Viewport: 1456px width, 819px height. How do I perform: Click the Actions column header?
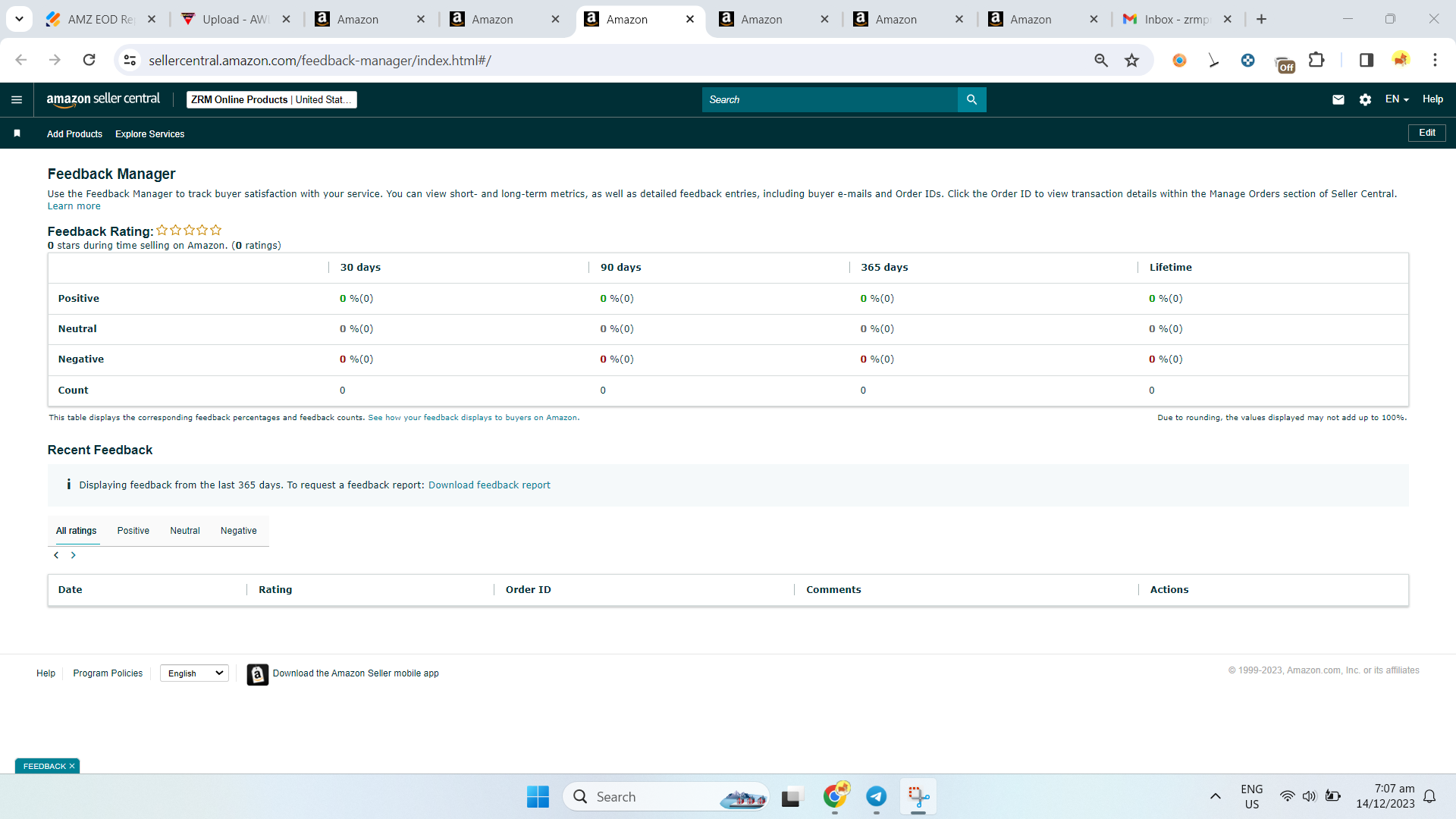click(x=1169, y=590)
